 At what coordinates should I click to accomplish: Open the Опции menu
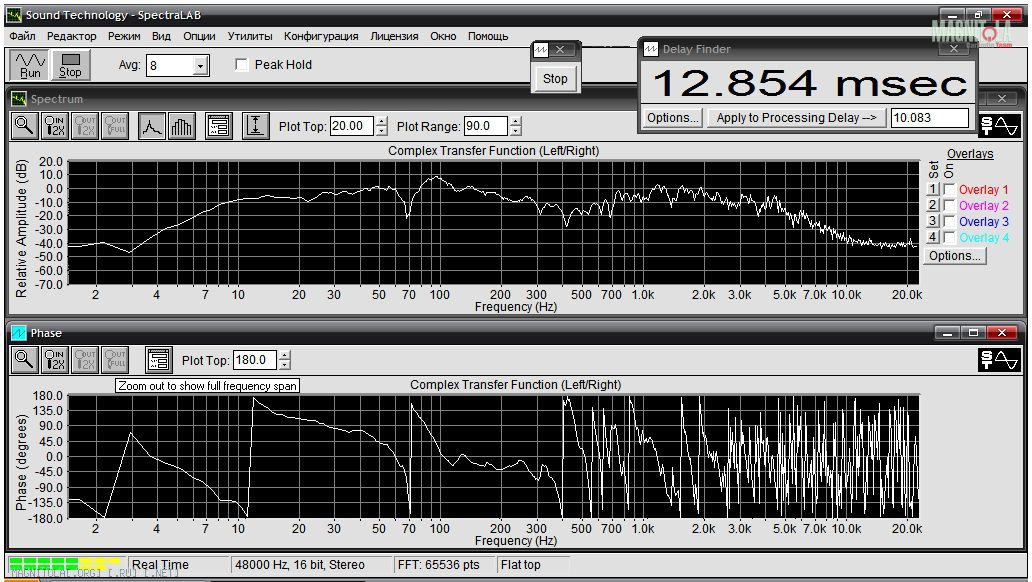[199, 36]
